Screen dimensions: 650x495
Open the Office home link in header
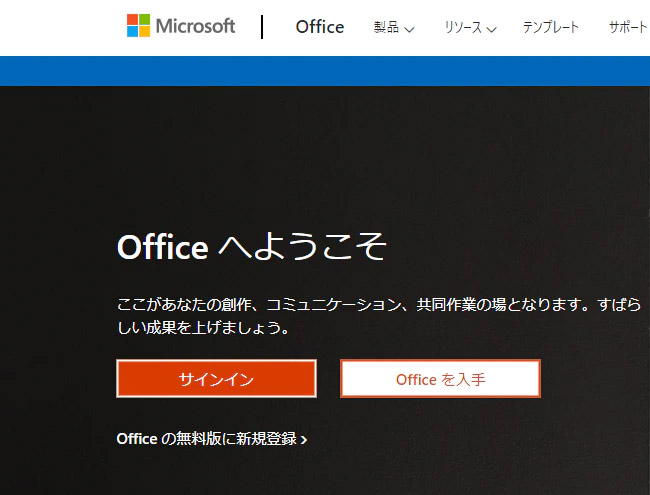click(320, 27)
